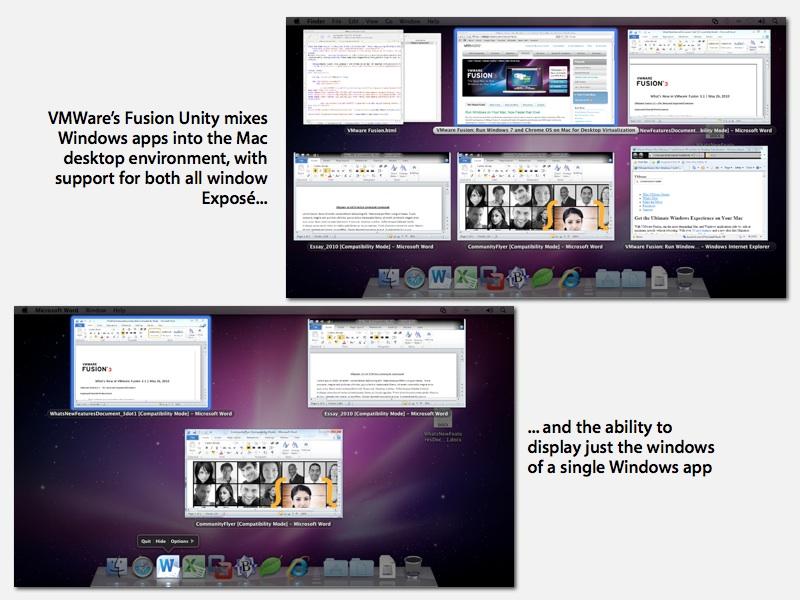Image resolution: width=800 pixels, height=600 pixels.
Task: Click 'CommunityFlyer [Compatibility Mode]' label in lower screenshot
Action: point(263,524)
